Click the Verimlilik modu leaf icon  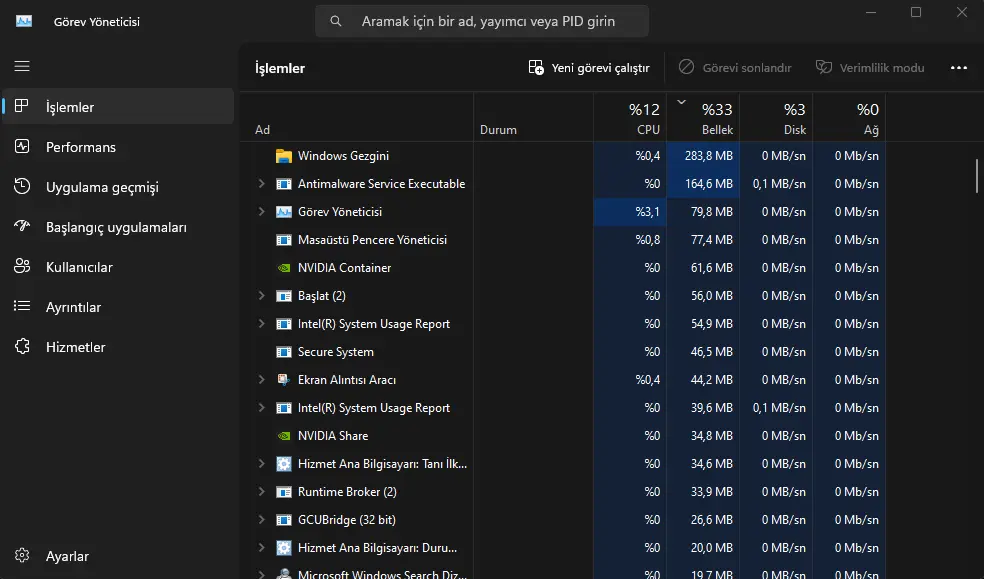(x=823, y=67)
